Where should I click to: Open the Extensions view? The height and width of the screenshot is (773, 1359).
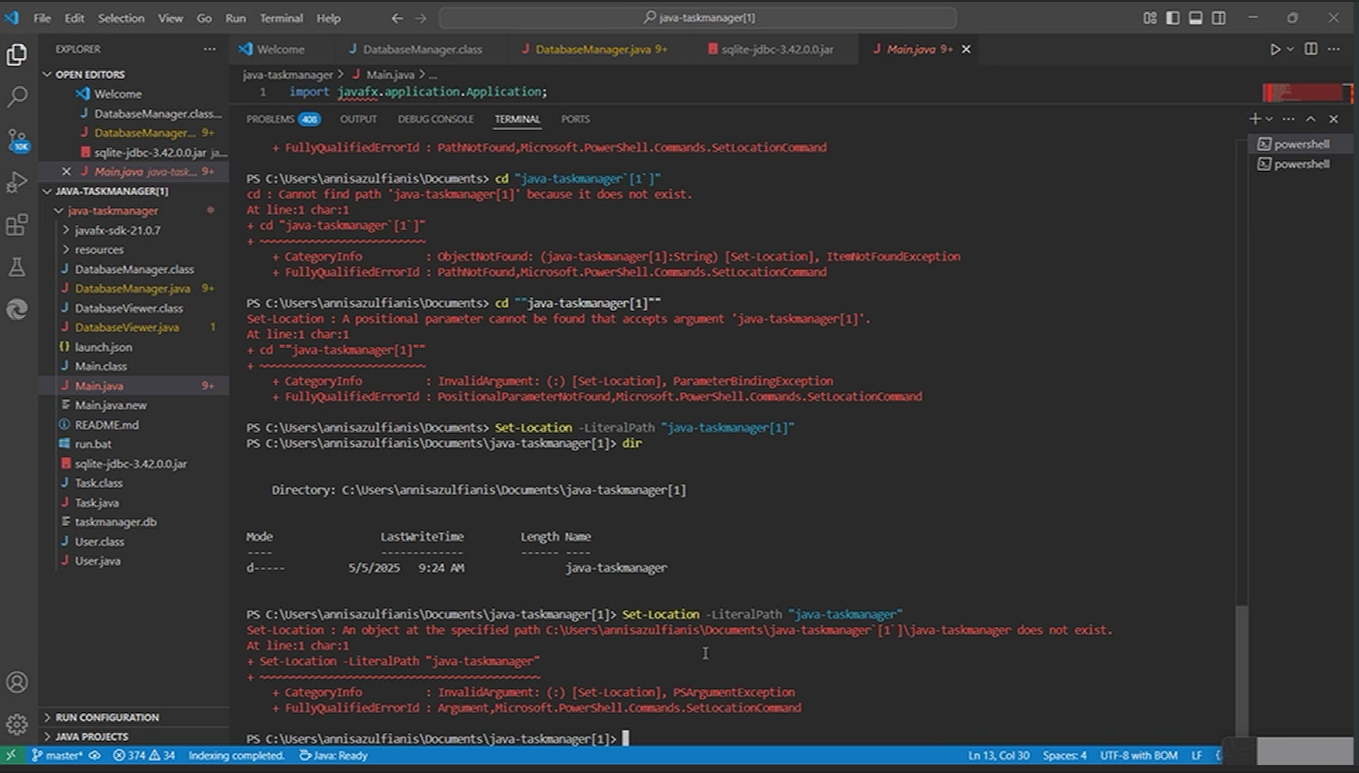17,225
